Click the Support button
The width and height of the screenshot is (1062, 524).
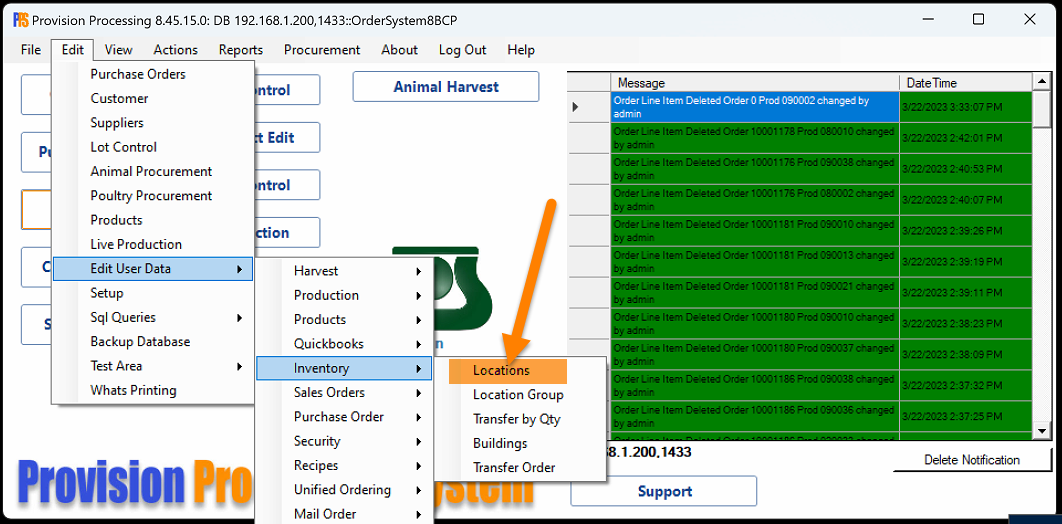pyautogui.click(x=664, y=492)
